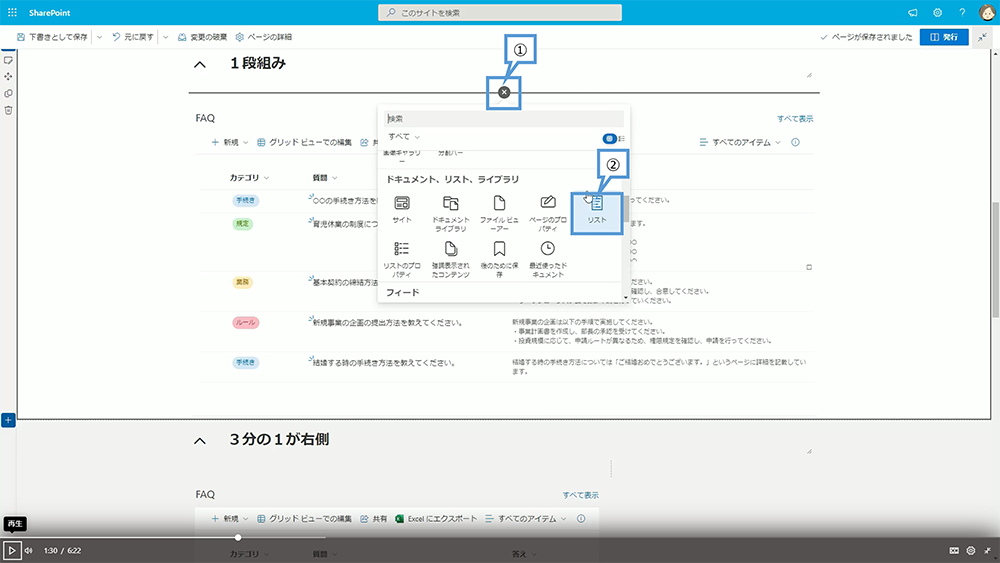
Task: Close the web part picker with X button
Action: (504, 92)
